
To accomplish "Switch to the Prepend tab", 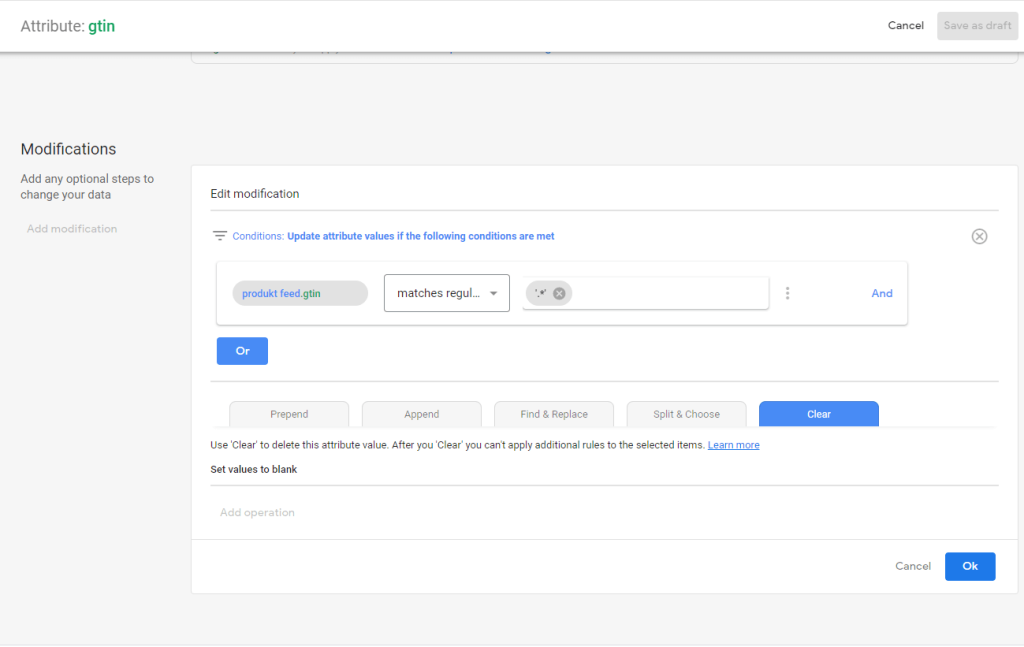I will tap(289, 414).
